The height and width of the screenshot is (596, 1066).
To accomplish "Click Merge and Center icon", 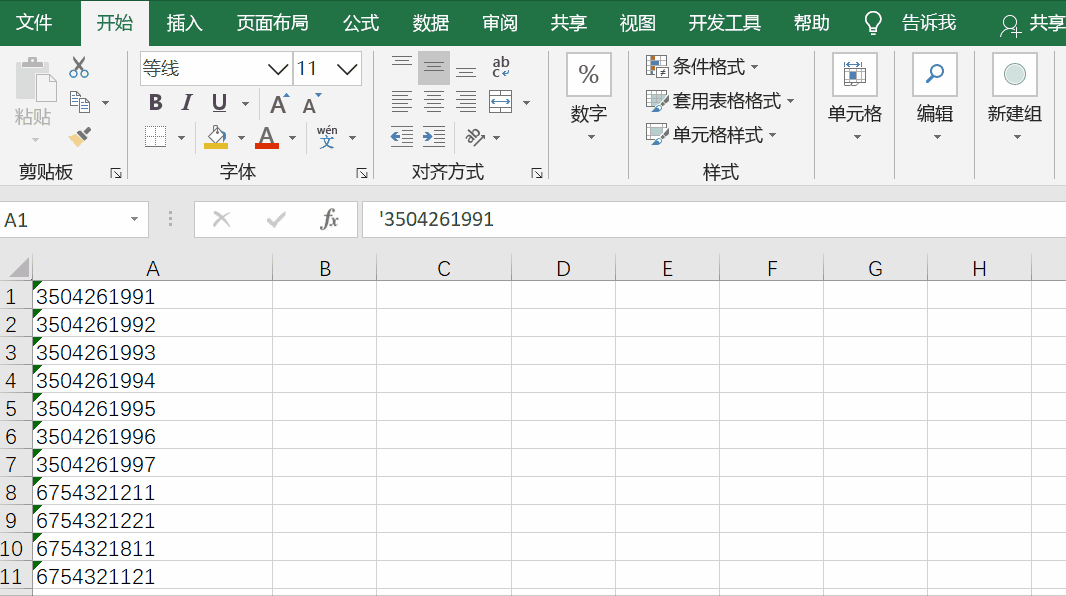I will coord(500,103).
